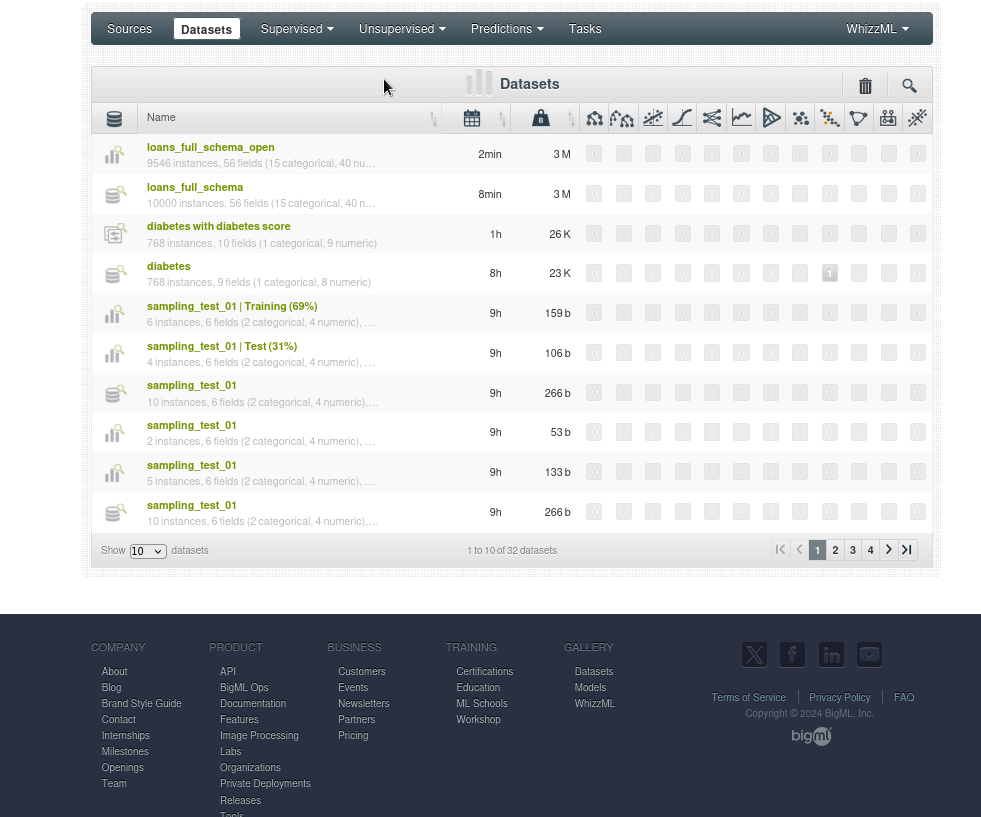Expand the Supervised menu

coord(297,29)
